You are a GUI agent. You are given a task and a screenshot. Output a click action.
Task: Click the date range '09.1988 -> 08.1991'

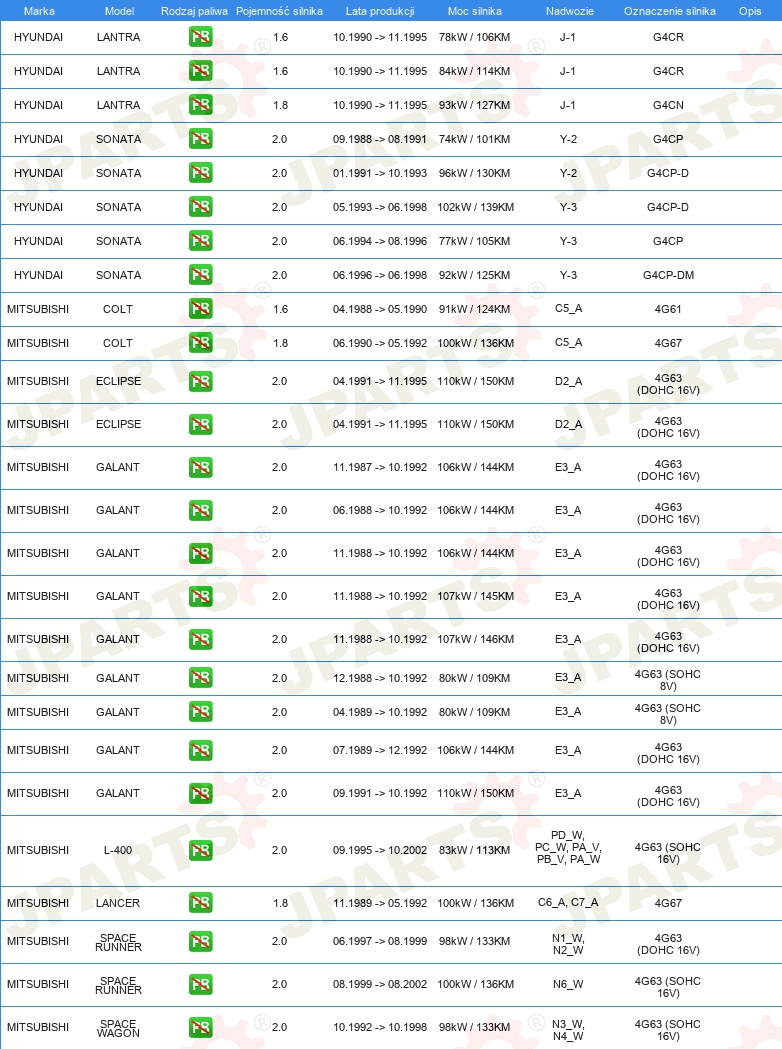pyautogui.click(x=380, y=139)
